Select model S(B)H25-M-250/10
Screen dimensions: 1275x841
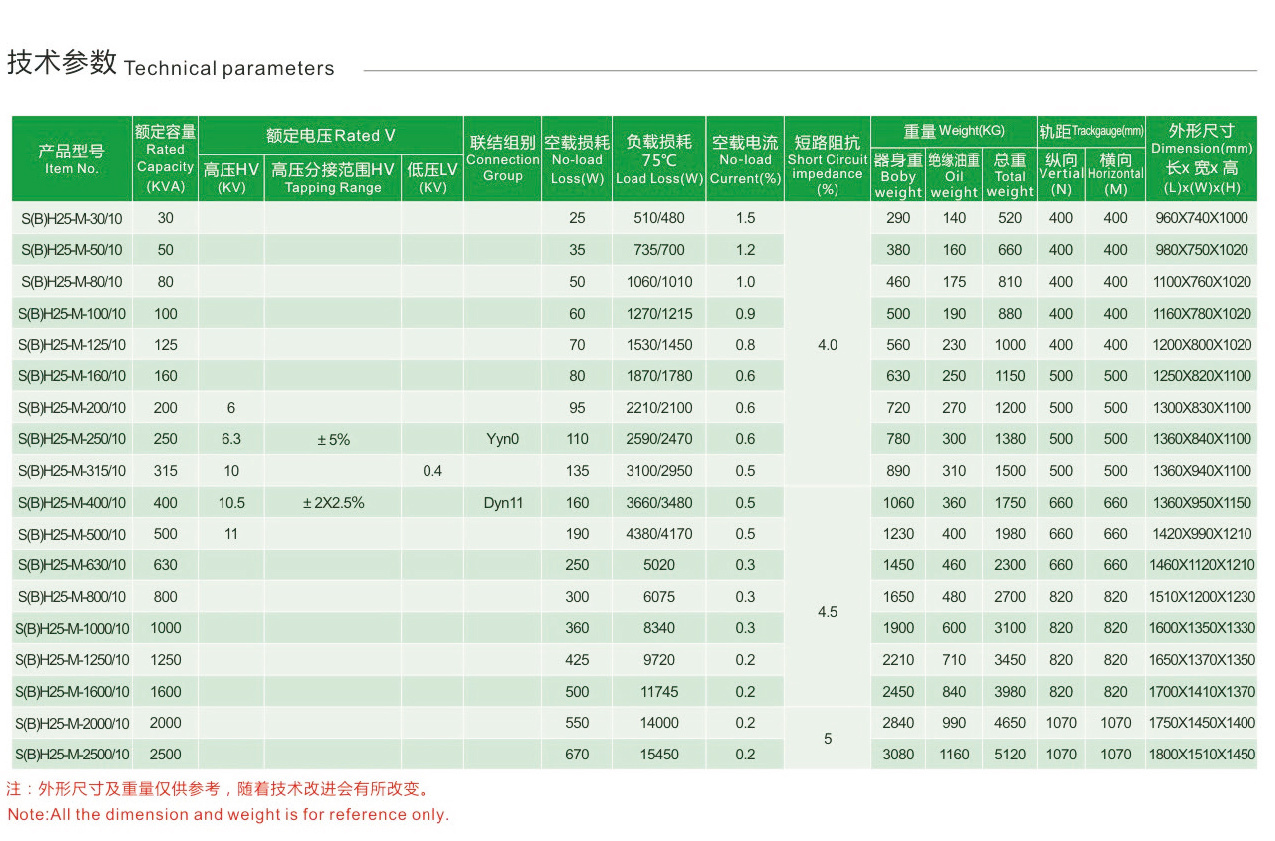(72, 439)
